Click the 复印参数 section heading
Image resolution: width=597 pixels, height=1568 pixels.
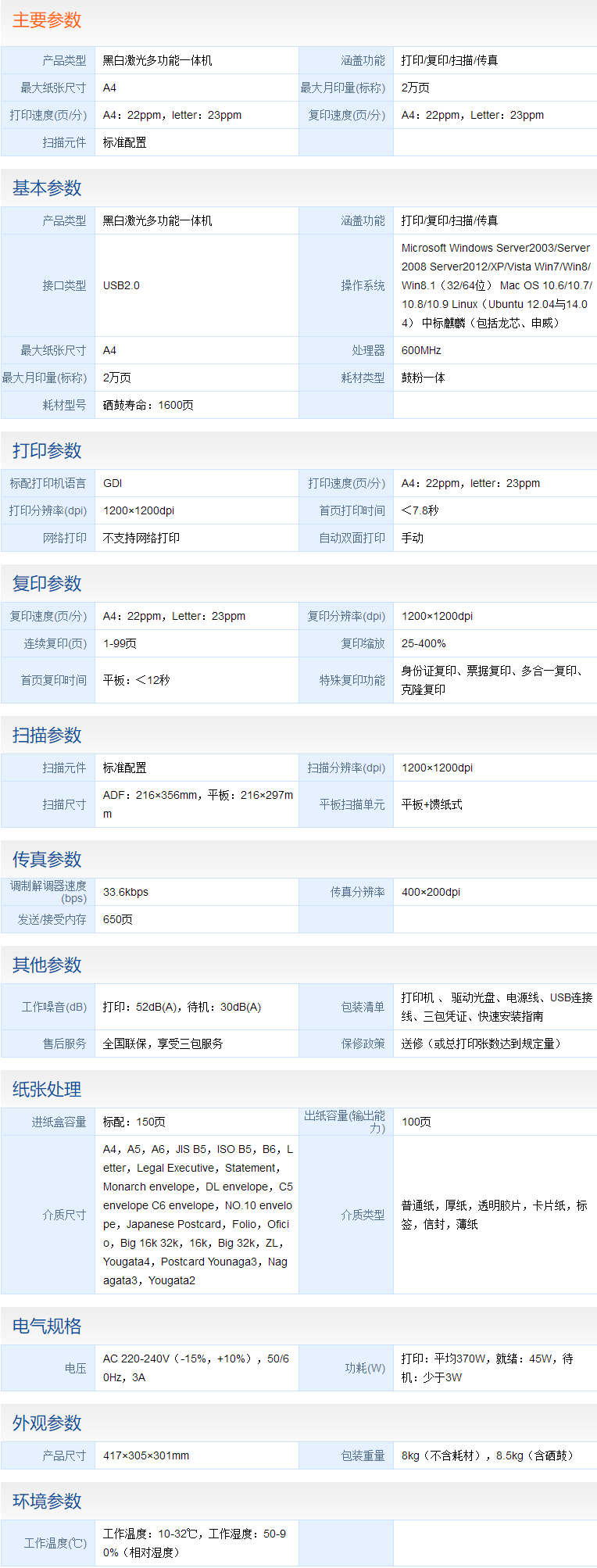pyautogui.click(x=47, y=584)
